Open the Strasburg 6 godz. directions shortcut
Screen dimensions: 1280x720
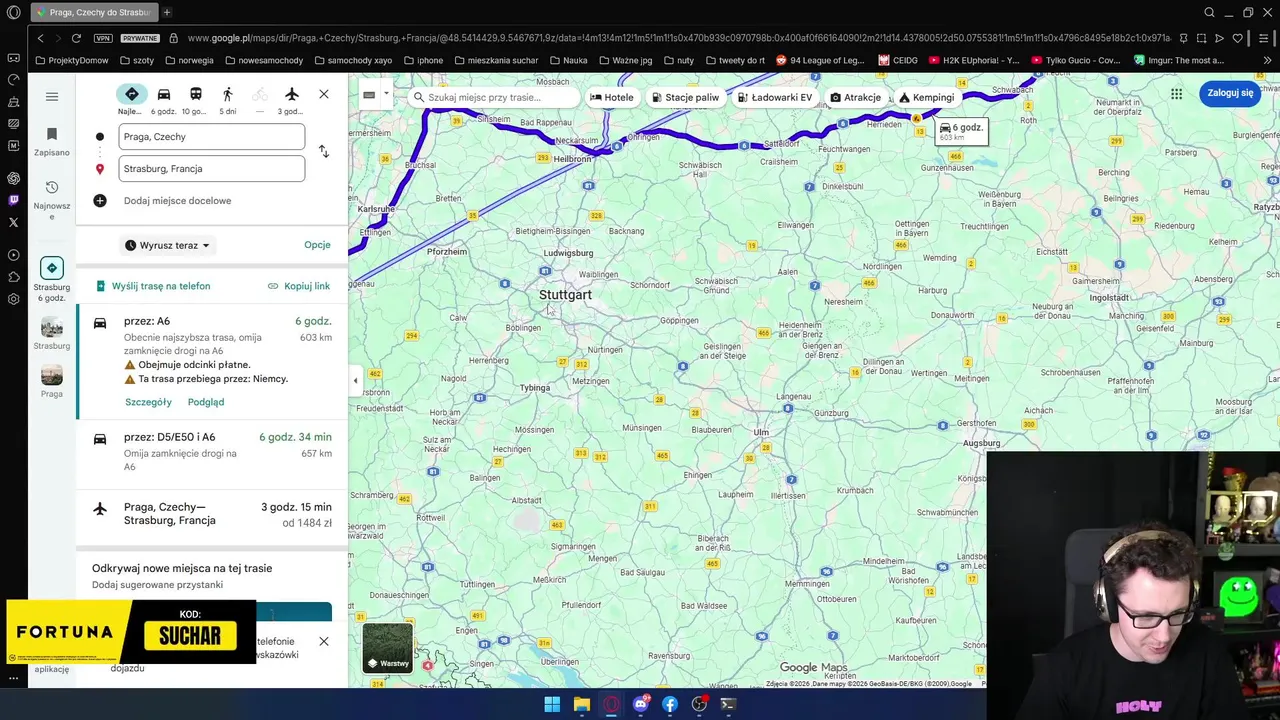(52, 280)
